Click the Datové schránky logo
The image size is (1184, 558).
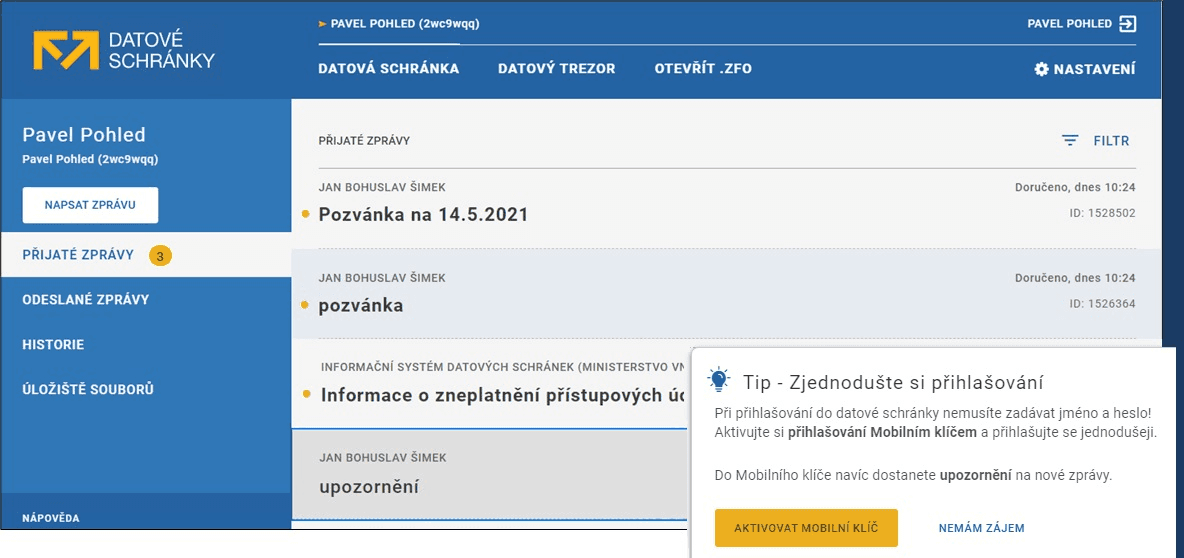pos(124,50)
